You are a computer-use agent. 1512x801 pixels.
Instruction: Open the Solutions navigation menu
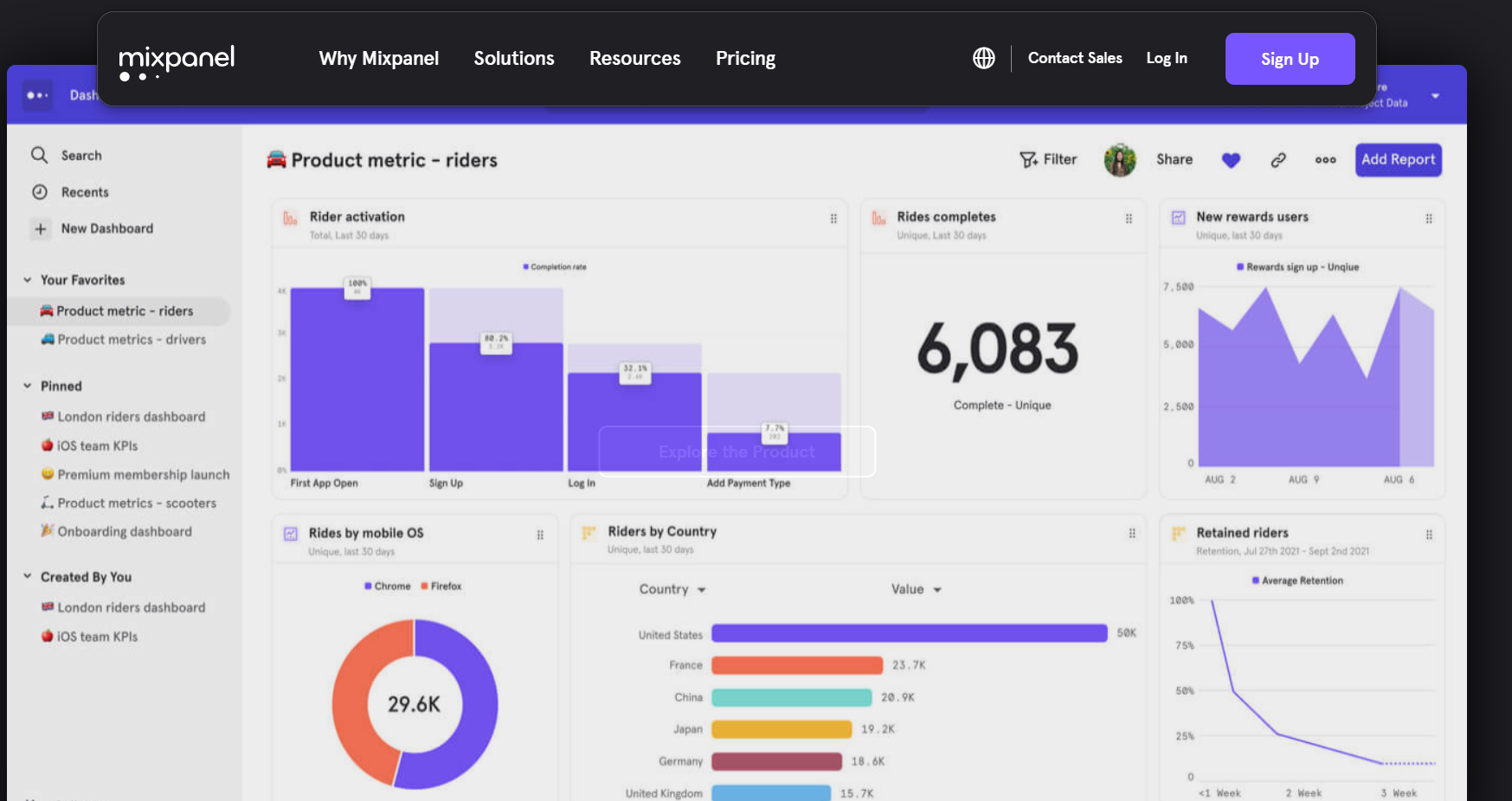[x=514, y=58]
